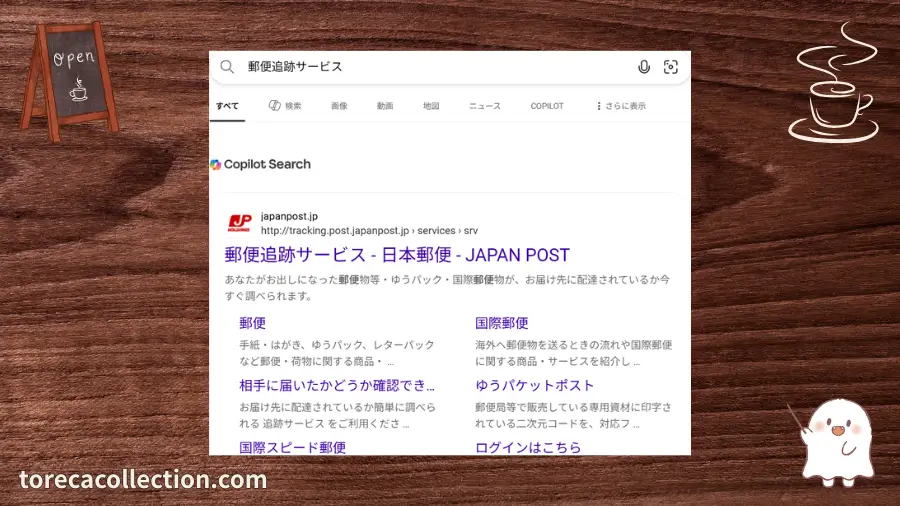
Task: Activate voice search microphone icon
Action: 644,67
